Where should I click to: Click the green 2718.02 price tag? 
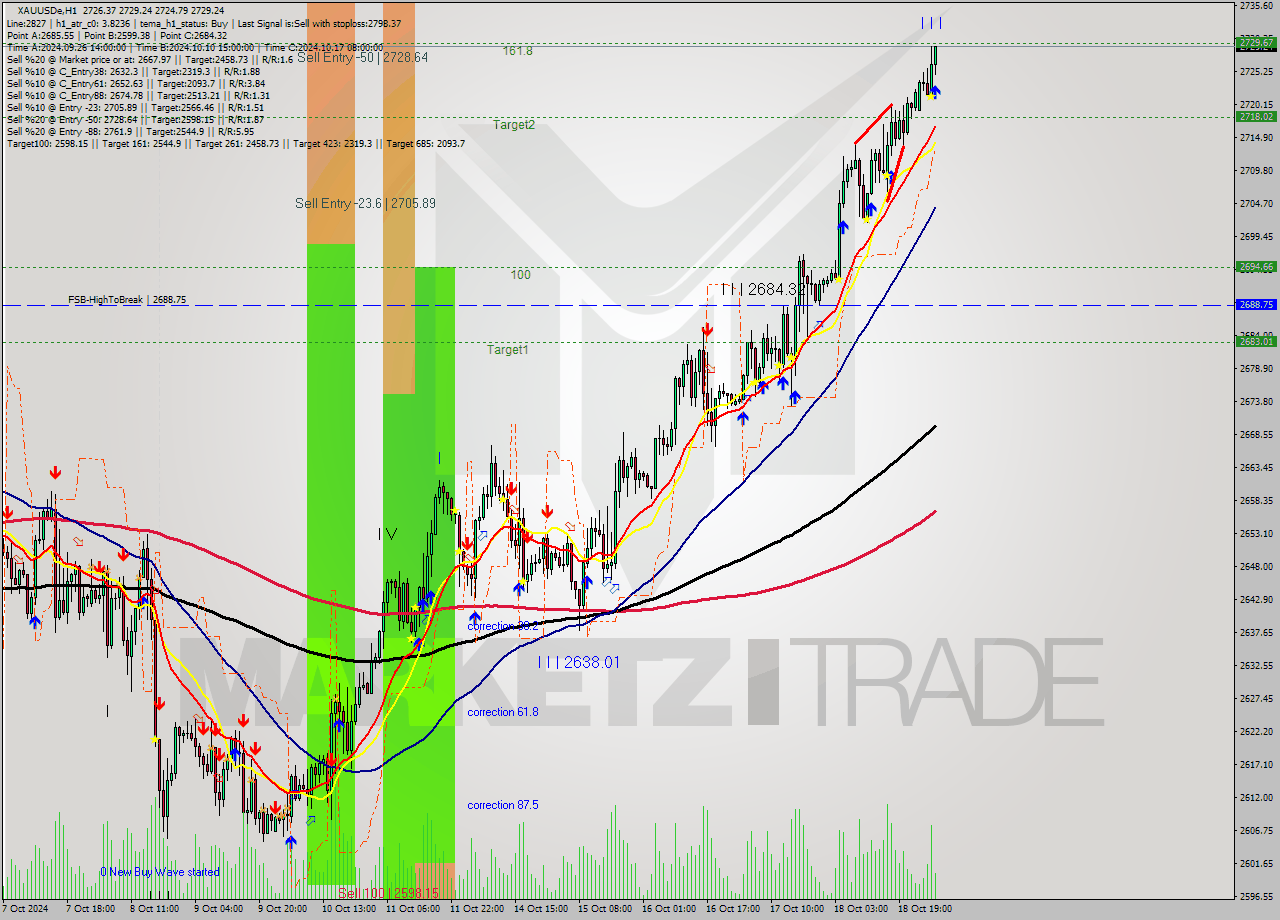pyautogui.click(x=1256, y=116)
